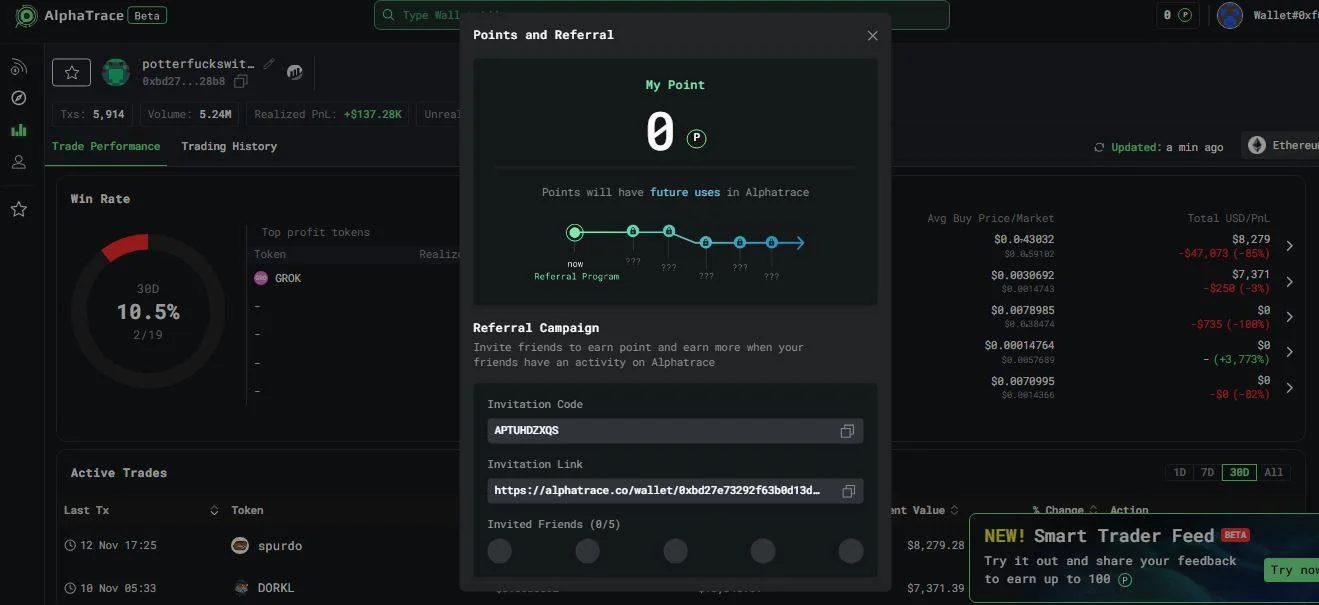The width and height of the screenshot is (1319, 605).
Task: Copy wallet address 0xbd27...28b8
Action: coord(241,81)
